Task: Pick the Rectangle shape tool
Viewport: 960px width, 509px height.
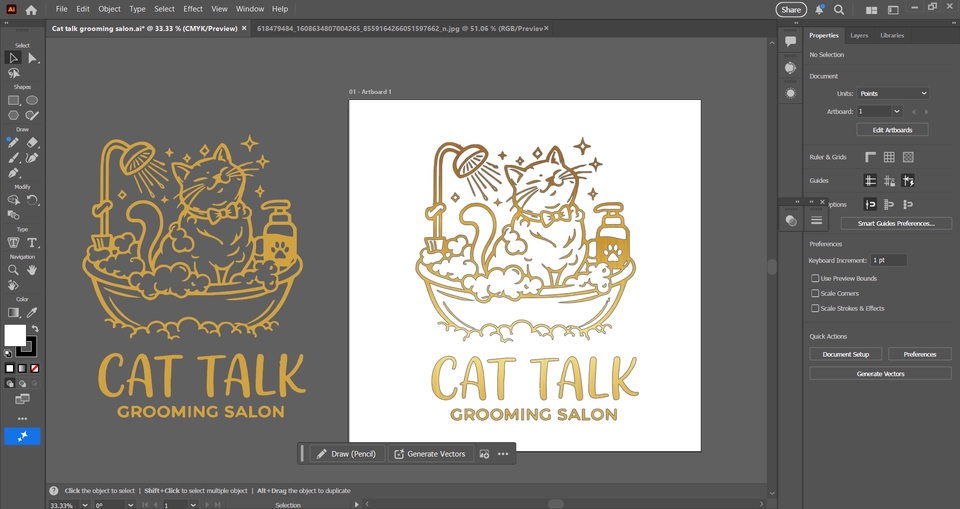Action: click(x=14, y=100)
